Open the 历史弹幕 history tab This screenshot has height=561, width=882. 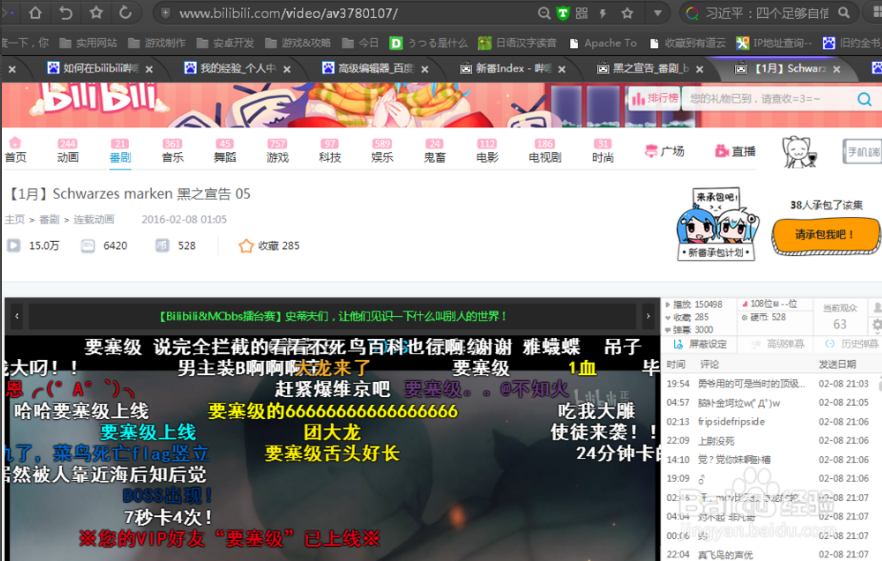(x=850, y=344)
